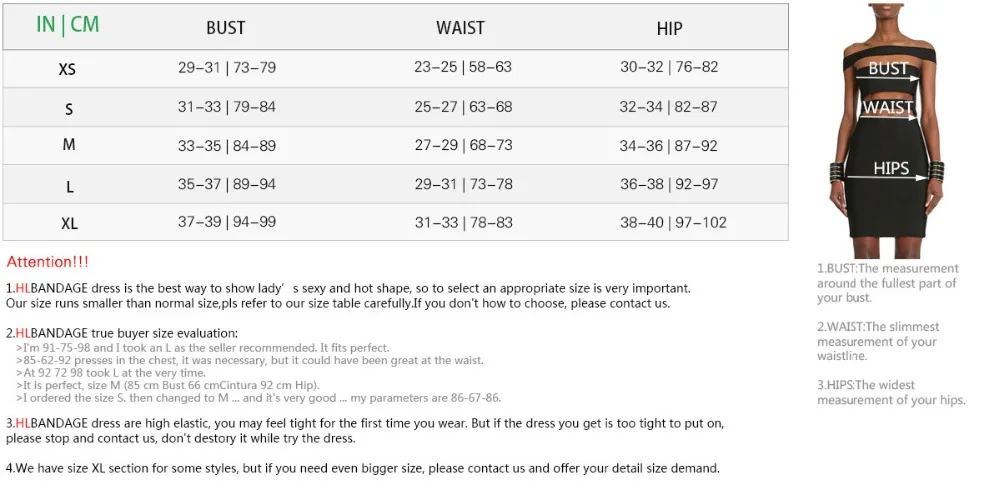1000x500 pixels.
Task: Click the WAIST arrow label on model image
Action: click(x=888, y=107)
